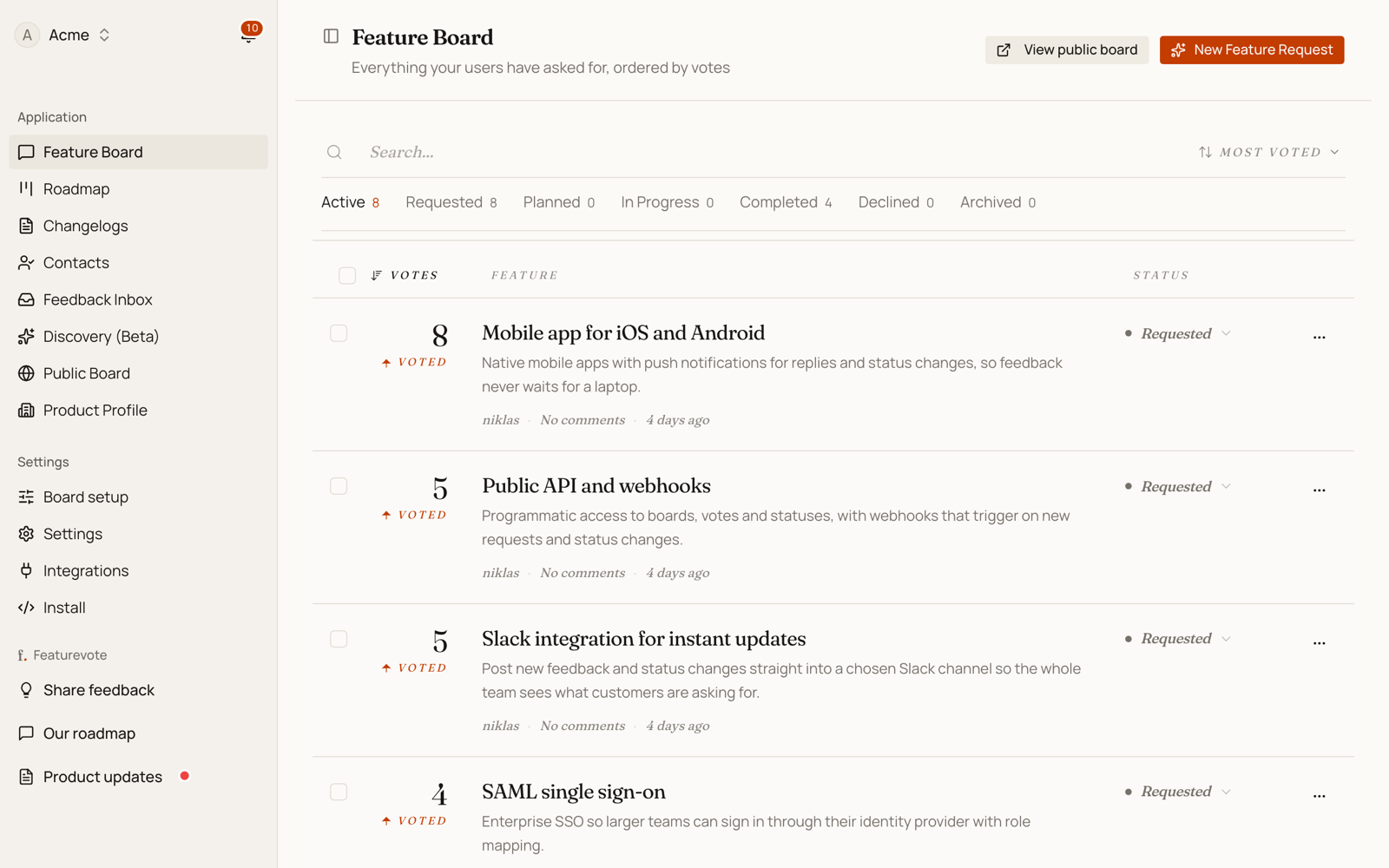
Task: Click the votes sort icon in table header
Action: [376, 275]
